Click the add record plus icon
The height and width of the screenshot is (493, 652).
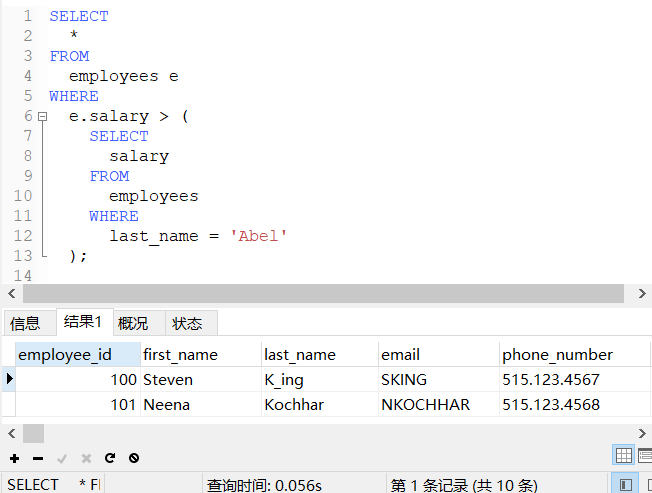pos(14,458)
